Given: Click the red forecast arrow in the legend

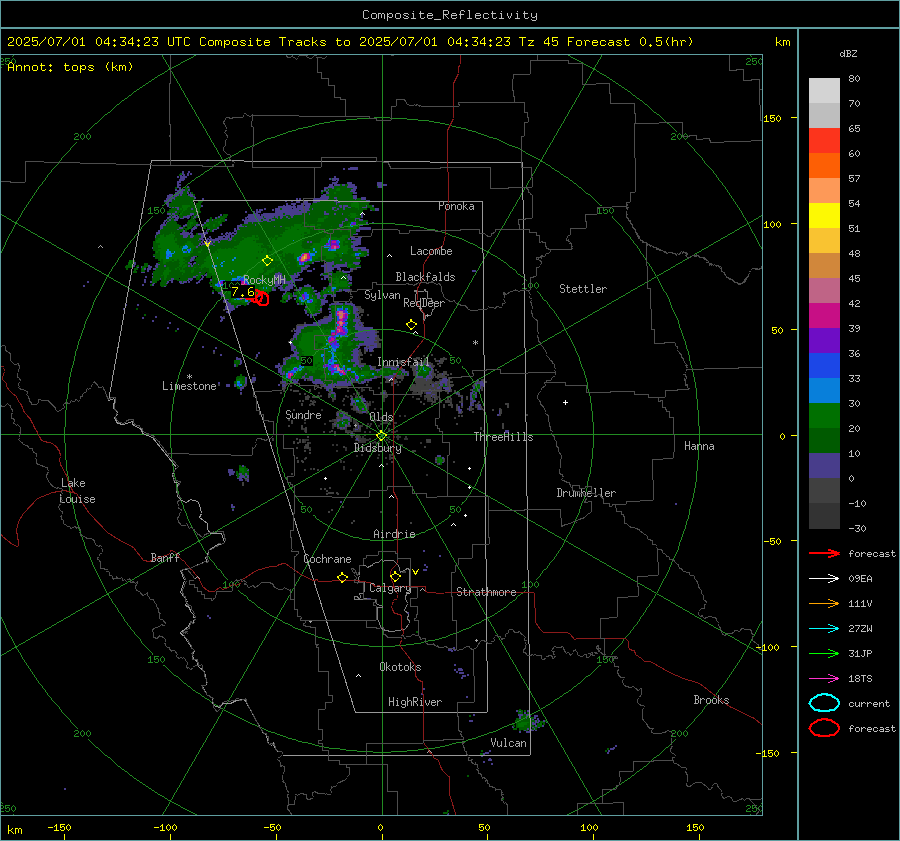Looking at the screenshot, I should point(824,553).
